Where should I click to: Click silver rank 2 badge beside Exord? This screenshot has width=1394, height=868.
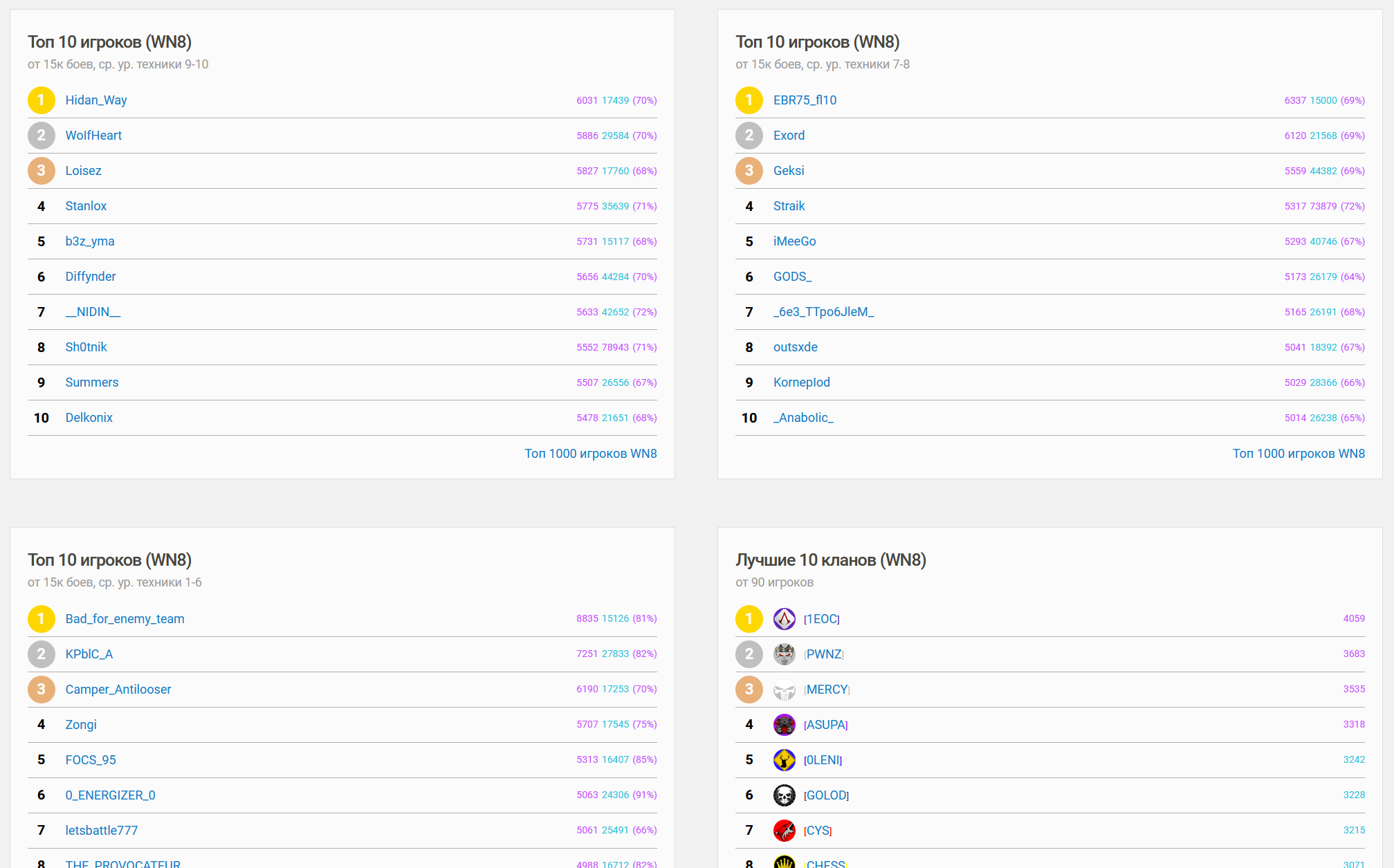pos(749,136)
